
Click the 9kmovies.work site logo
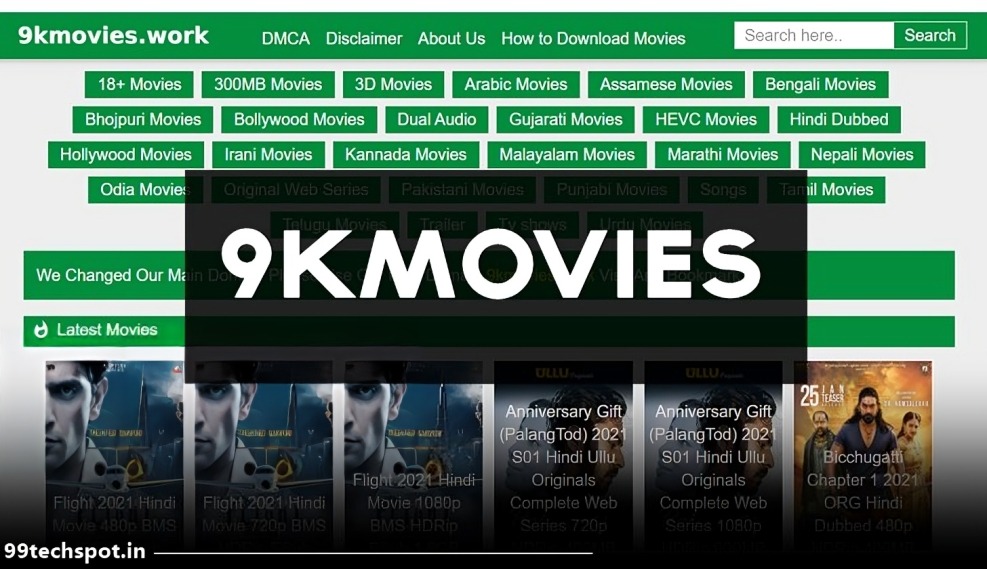click(113, 35)
